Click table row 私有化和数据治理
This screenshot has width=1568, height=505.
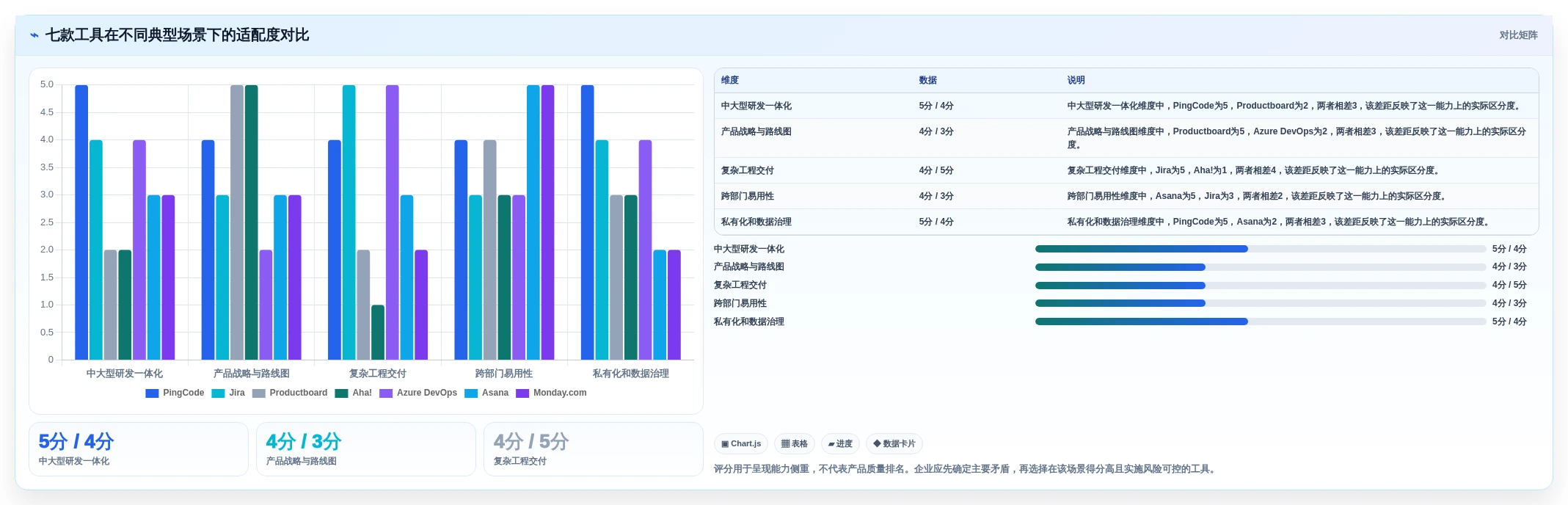click(1126, 222)
